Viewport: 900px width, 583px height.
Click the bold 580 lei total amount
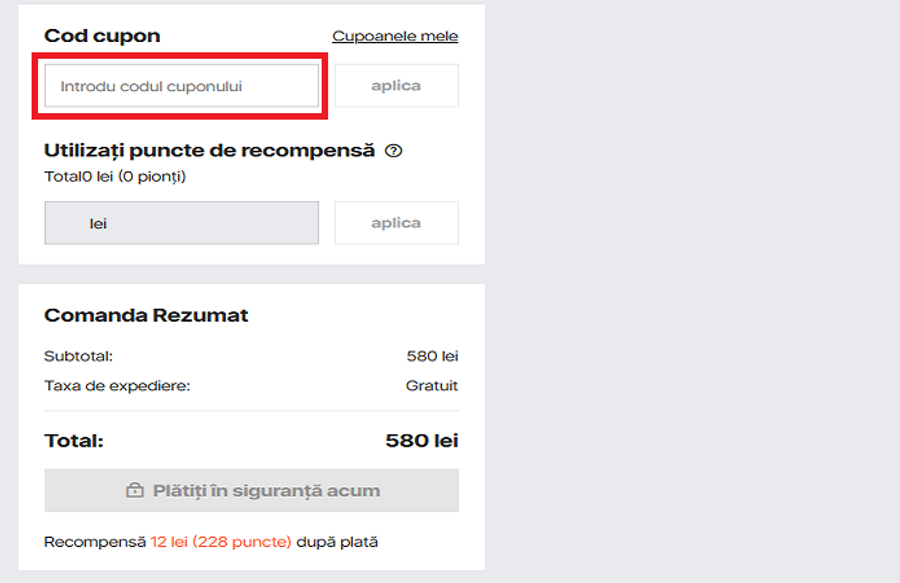(421, 441)
